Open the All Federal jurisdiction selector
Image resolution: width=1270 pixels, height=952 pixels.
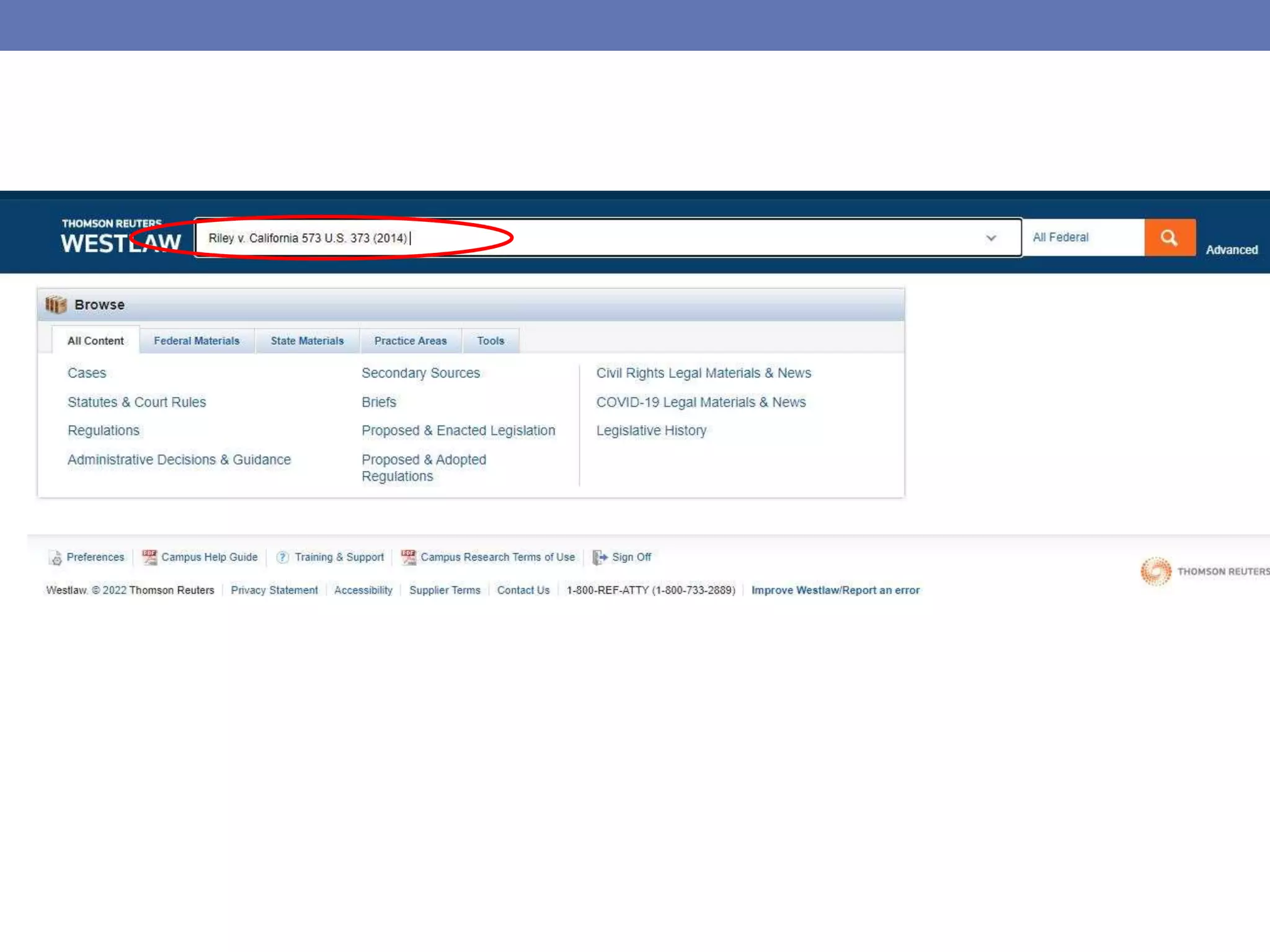pyautogui.click(x=1081, y=237)
